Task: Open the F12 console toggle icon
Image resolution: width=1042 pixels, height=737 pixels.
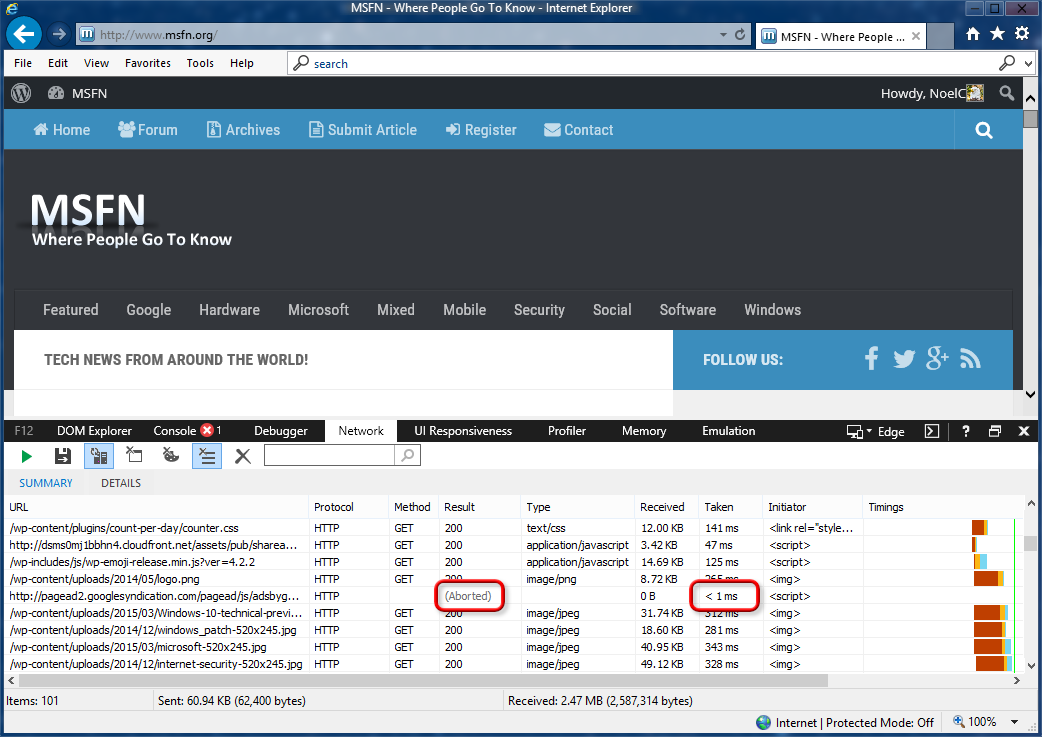Action: pos(932,431)
